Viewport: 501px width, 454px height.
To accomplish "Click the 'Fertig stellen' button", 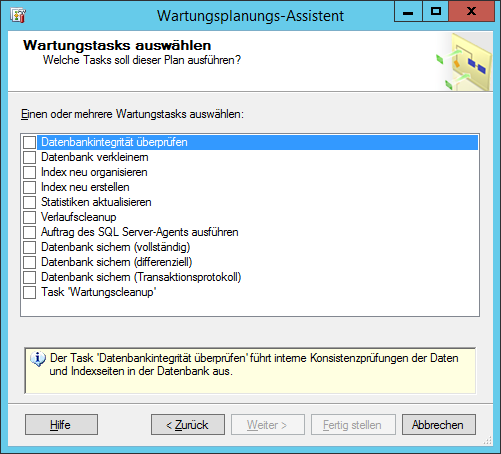I will pos(353,425).
